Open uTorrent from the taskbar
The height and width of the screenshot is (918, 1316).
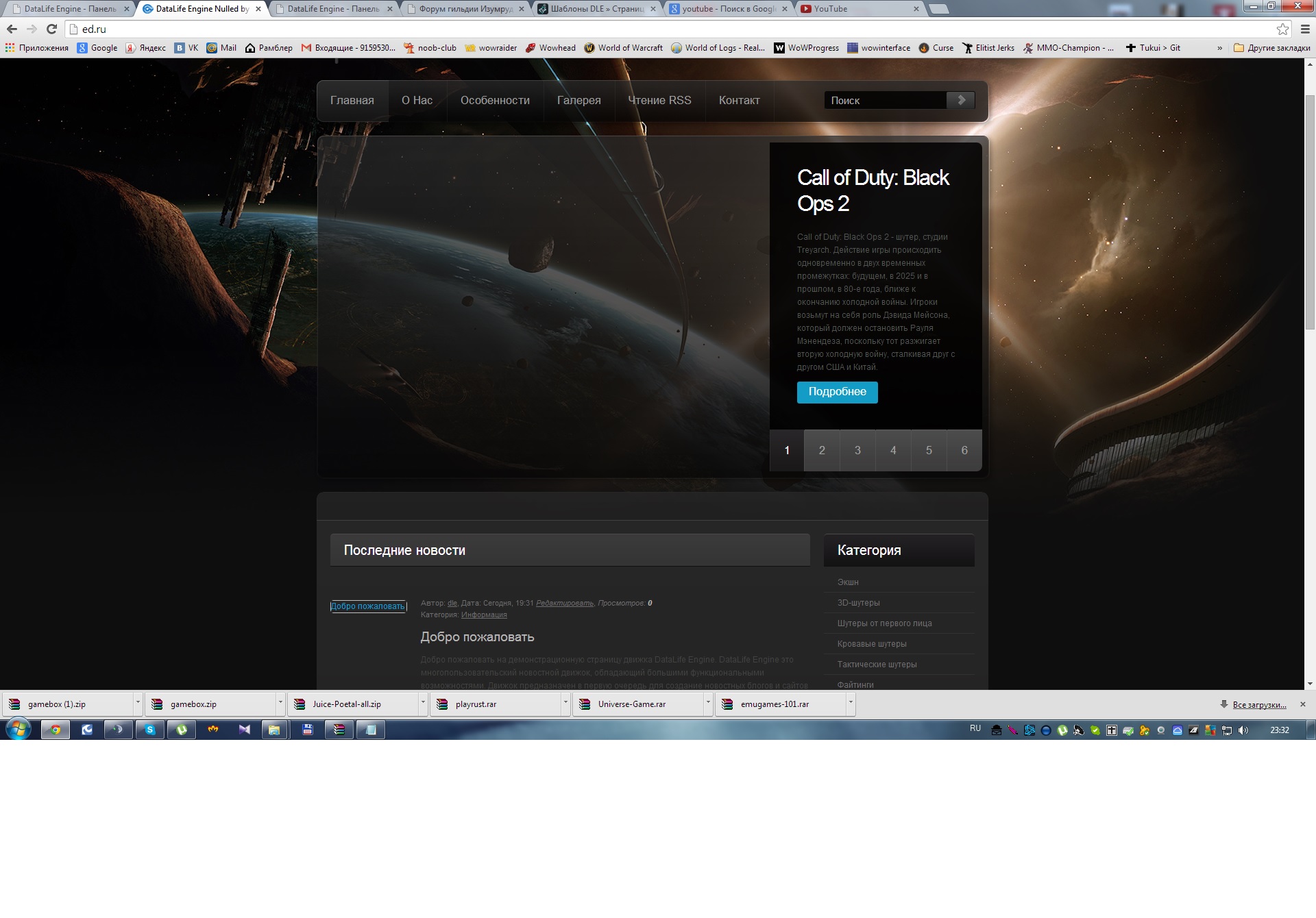182,730
